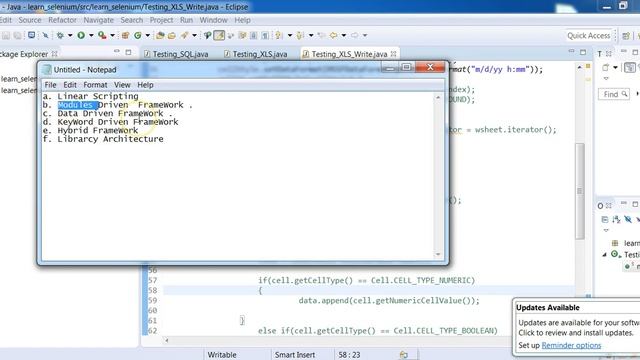
Task: Toggle Block Selection Mode toolbar button
Action: (253, 36)
